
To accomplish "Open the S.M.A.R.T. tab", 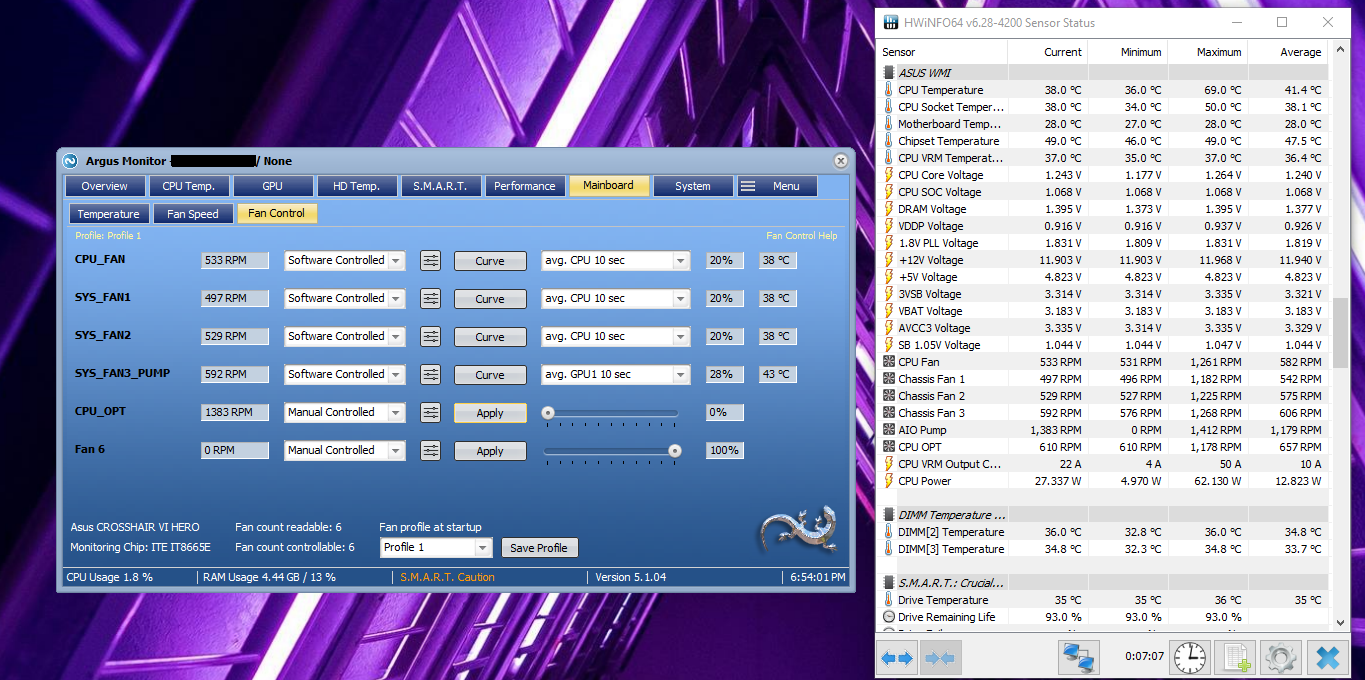I will [441, 186].
